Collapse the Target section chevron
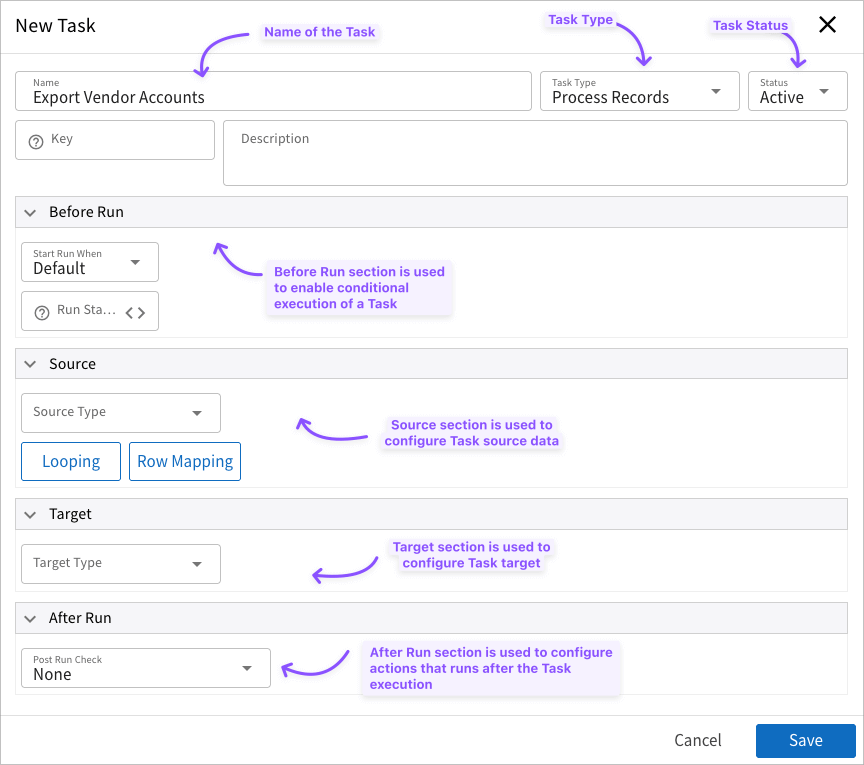 [x=30, y=514]
